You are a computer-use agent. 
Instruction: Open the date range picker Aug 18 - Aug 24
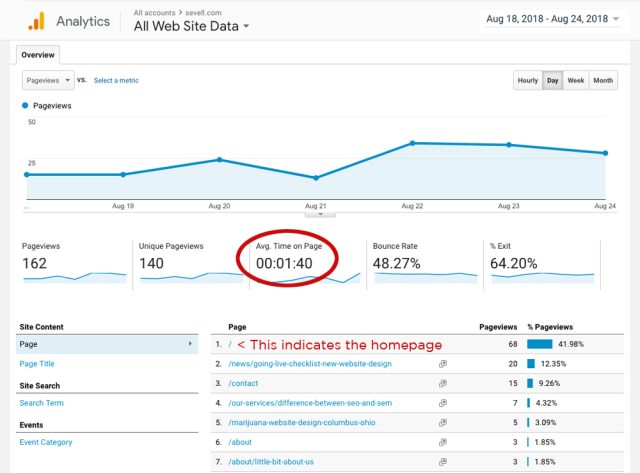coord(552,19)
